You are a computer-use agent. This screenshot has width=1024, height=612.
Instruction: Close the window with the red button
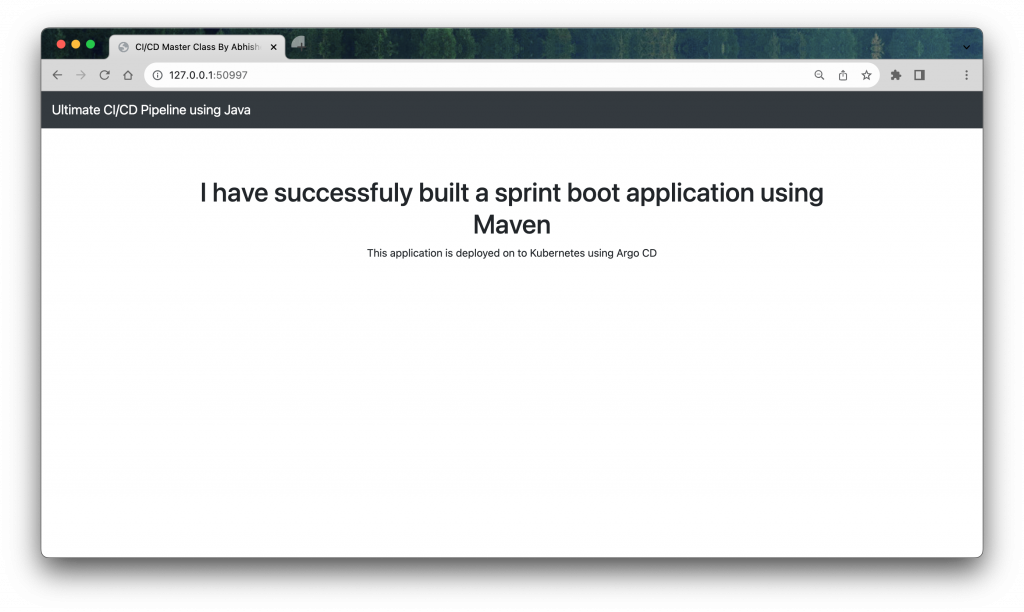tap(61, 44)
